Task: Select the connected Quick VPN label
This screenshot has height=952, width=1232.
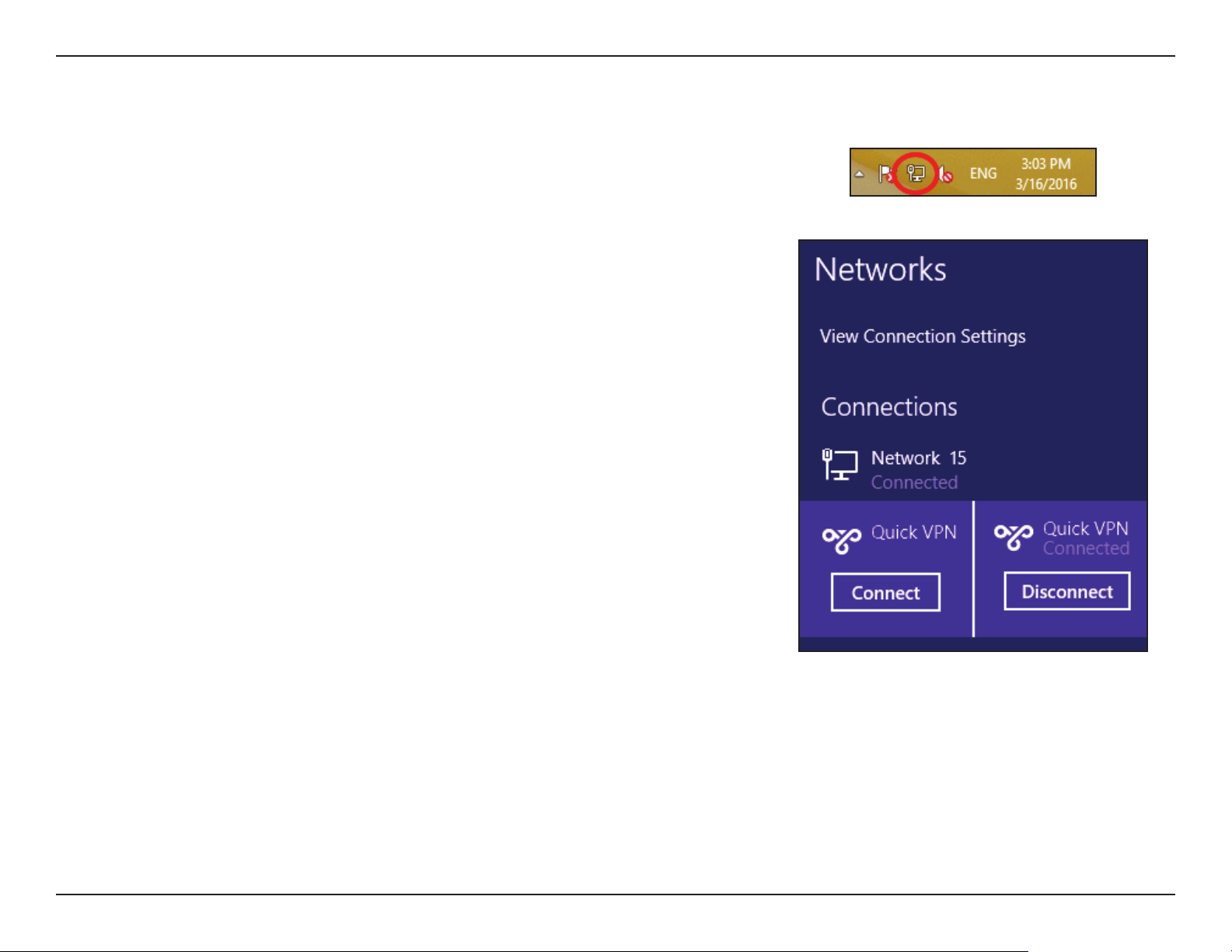Action: click(1086, 528)
